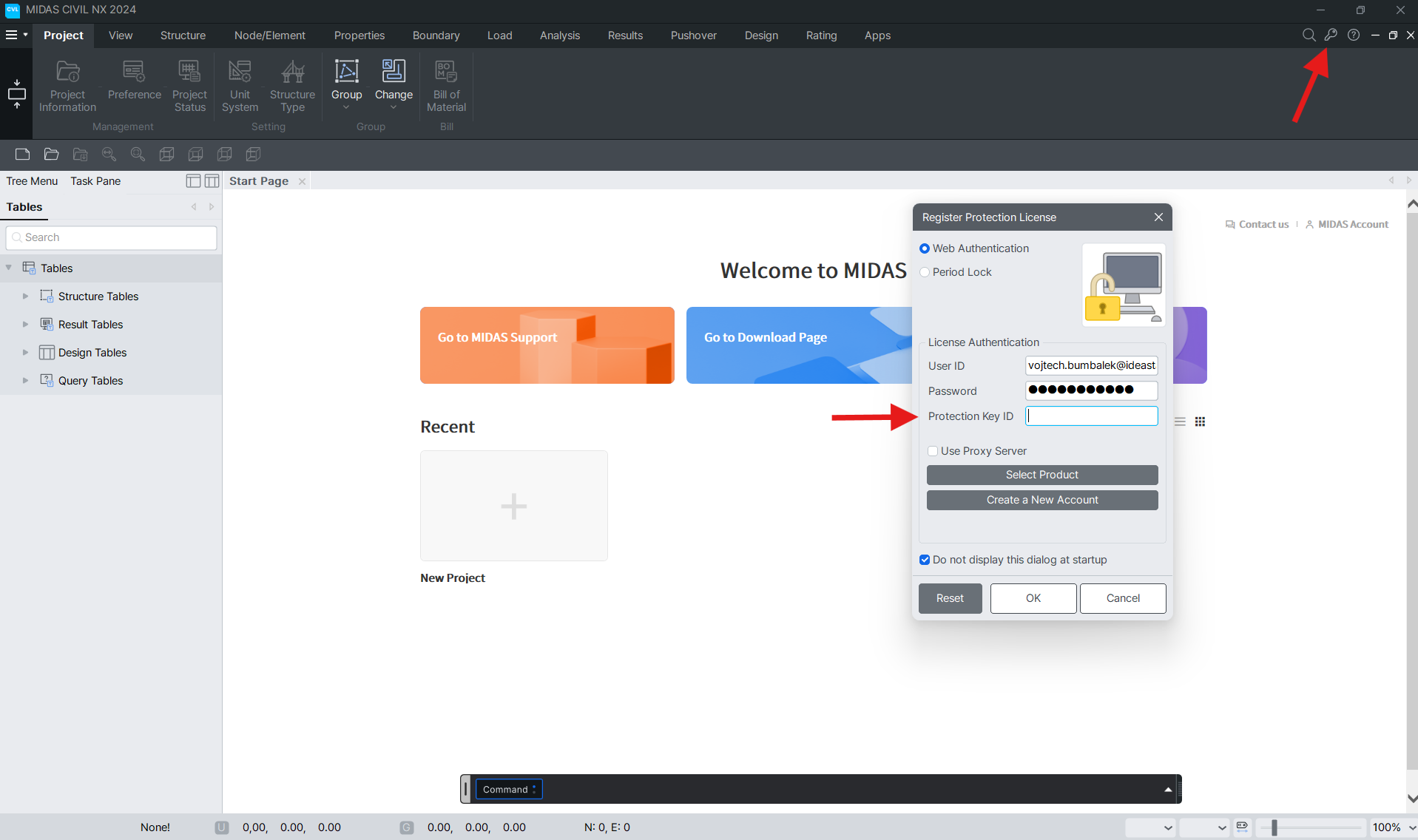Open the Bill of Material tool
Screen dimensions: 1418x840
446,87
